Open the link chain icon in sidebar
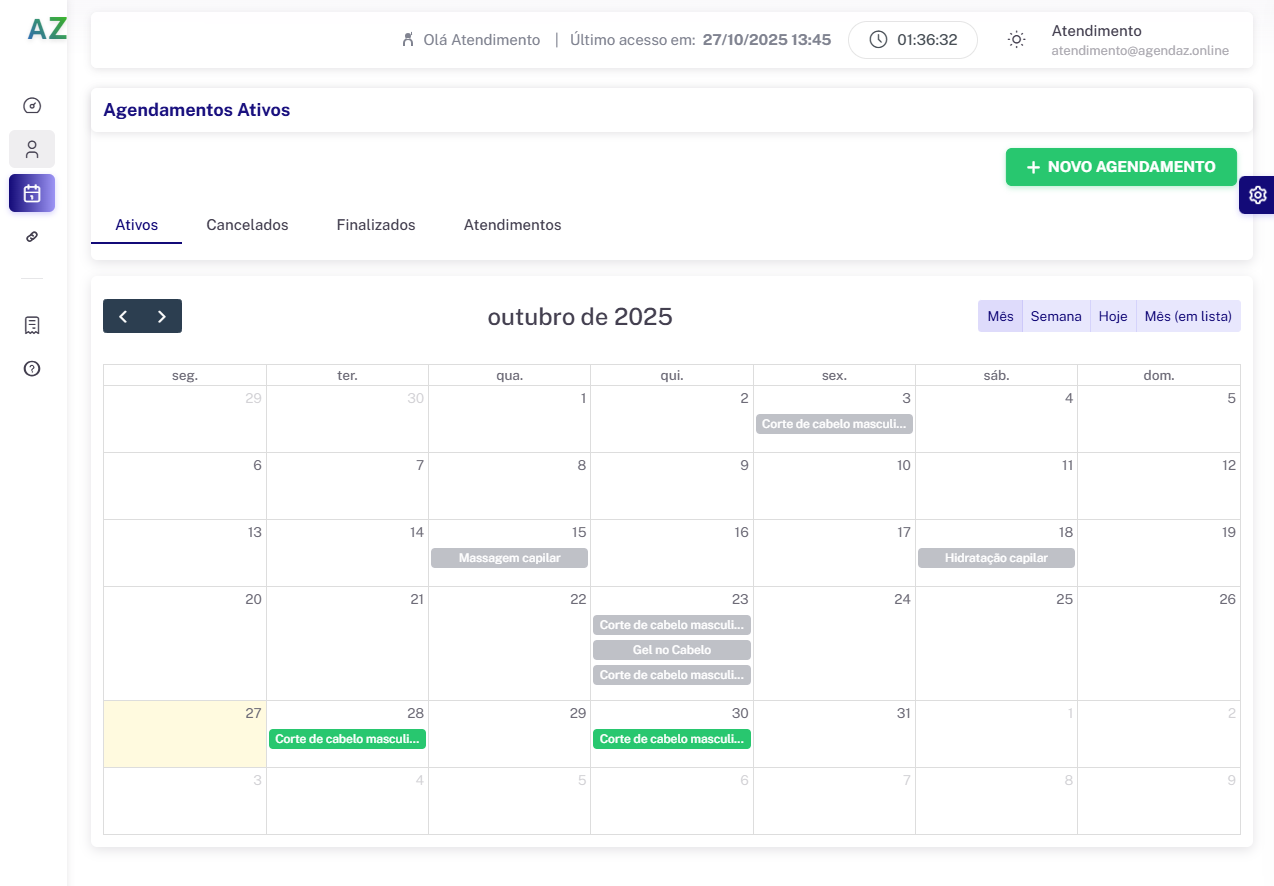The image size is (1274, 886). tap(32, 237)
